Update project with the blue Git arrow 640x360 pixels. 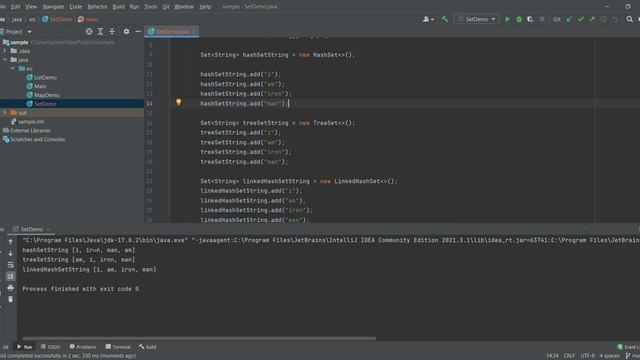point(569,19)
